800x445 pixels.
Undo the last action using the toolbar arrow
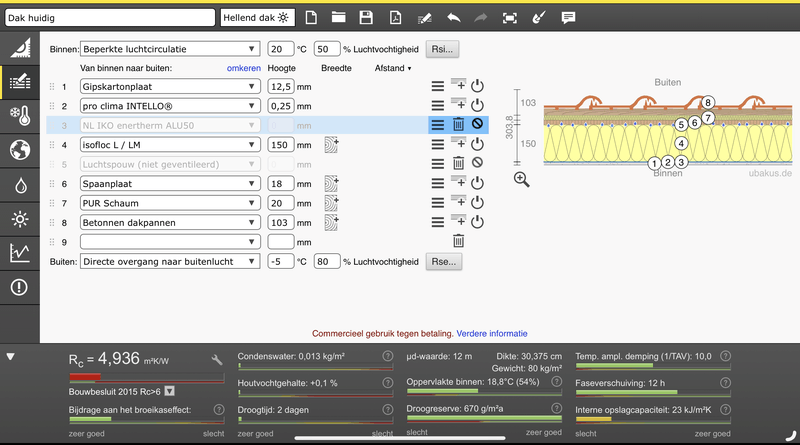[x=454, y=18]
